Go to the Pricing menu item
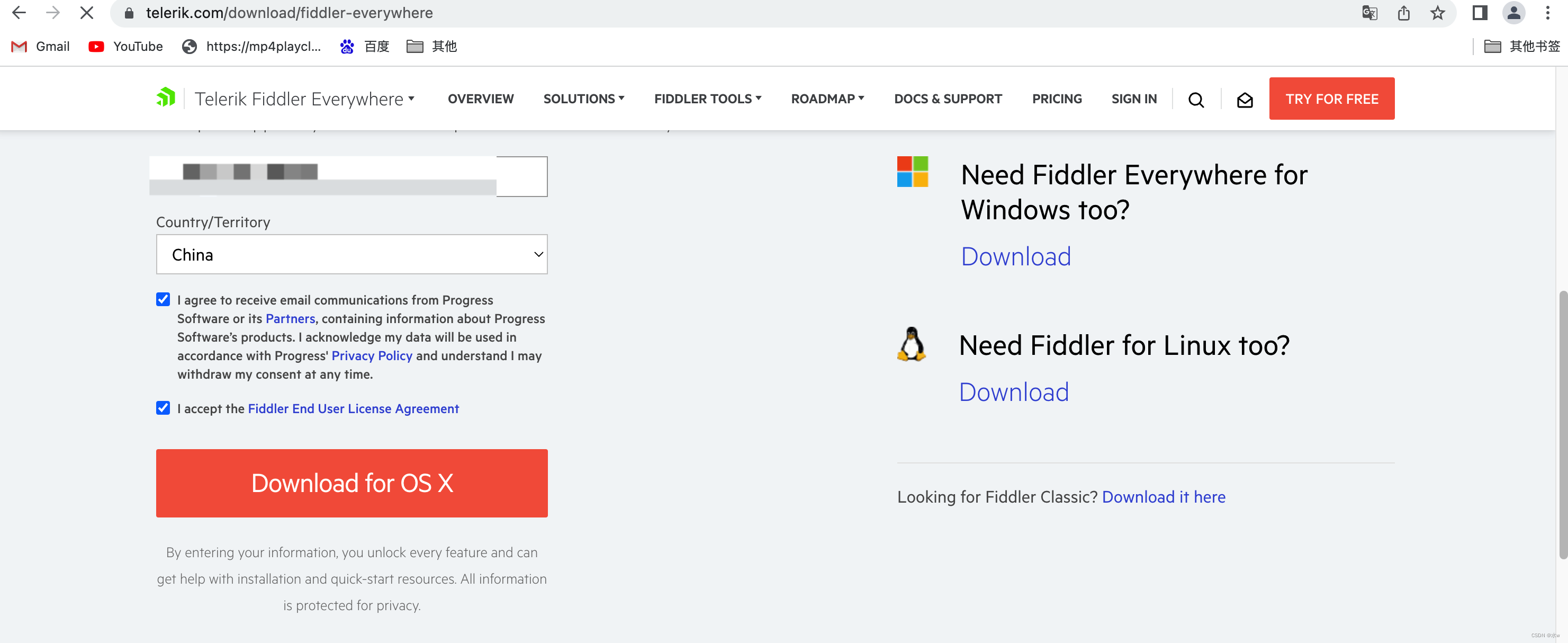This screenshot has height=643, width=1568. pos(1056,99)
